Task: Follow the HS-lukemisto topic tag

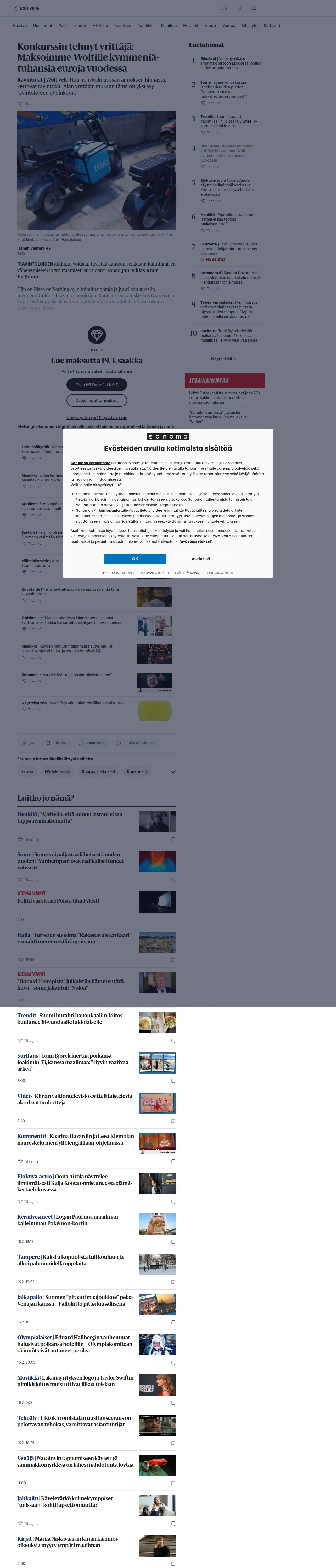Action: 57,771
